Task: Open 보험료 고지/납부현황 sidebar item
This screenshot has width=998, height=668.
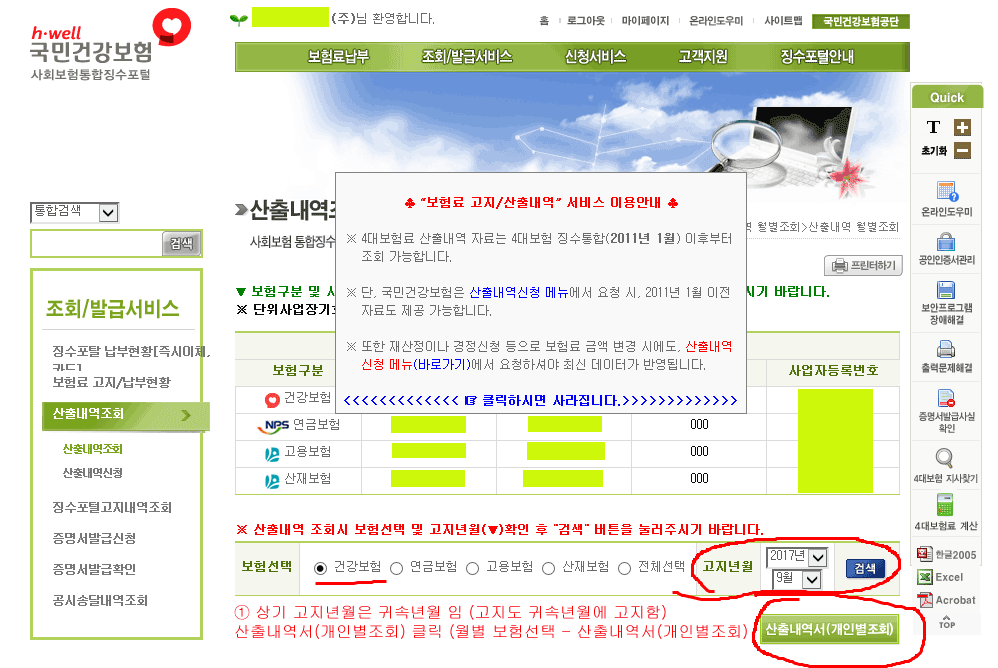Action: point(111,382)
